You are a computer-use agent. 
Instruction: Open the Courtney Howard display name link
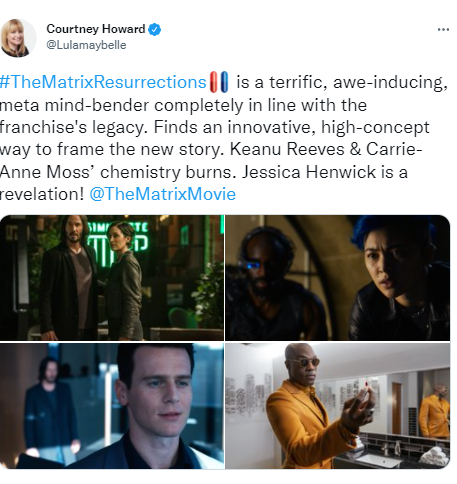(x=96, y=29)
